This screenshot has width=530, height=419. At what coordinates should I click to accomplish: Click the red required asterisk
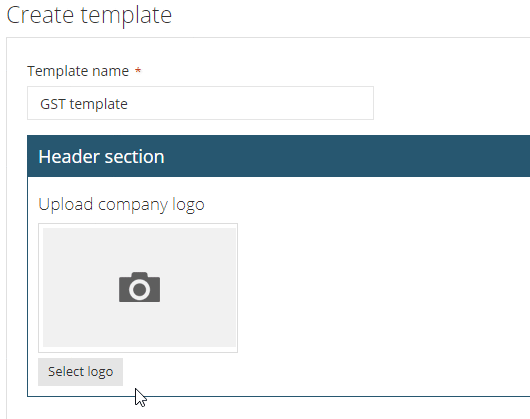click(138, 71)
